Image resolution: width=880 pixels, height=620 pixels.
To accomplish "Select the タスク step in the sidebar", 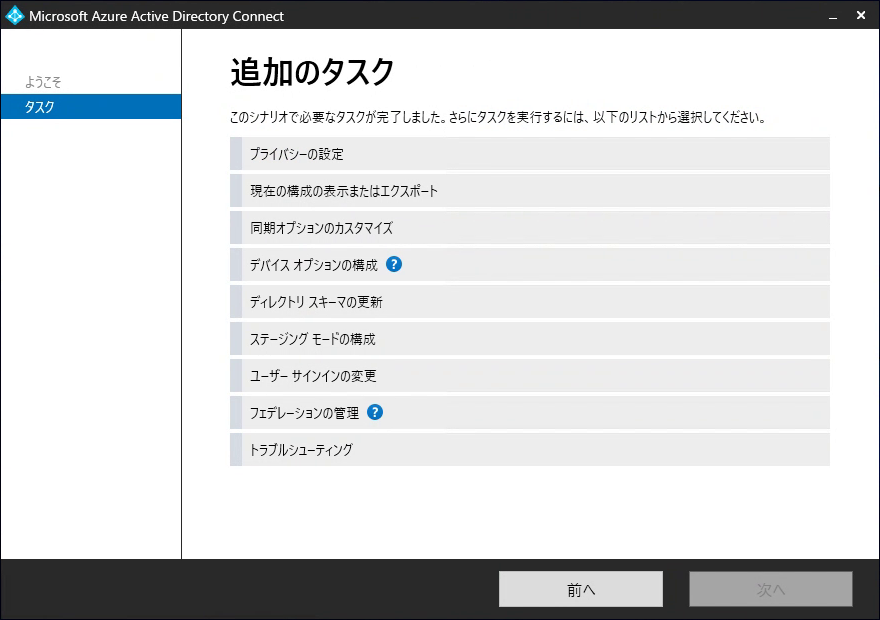I will [91, 107].
